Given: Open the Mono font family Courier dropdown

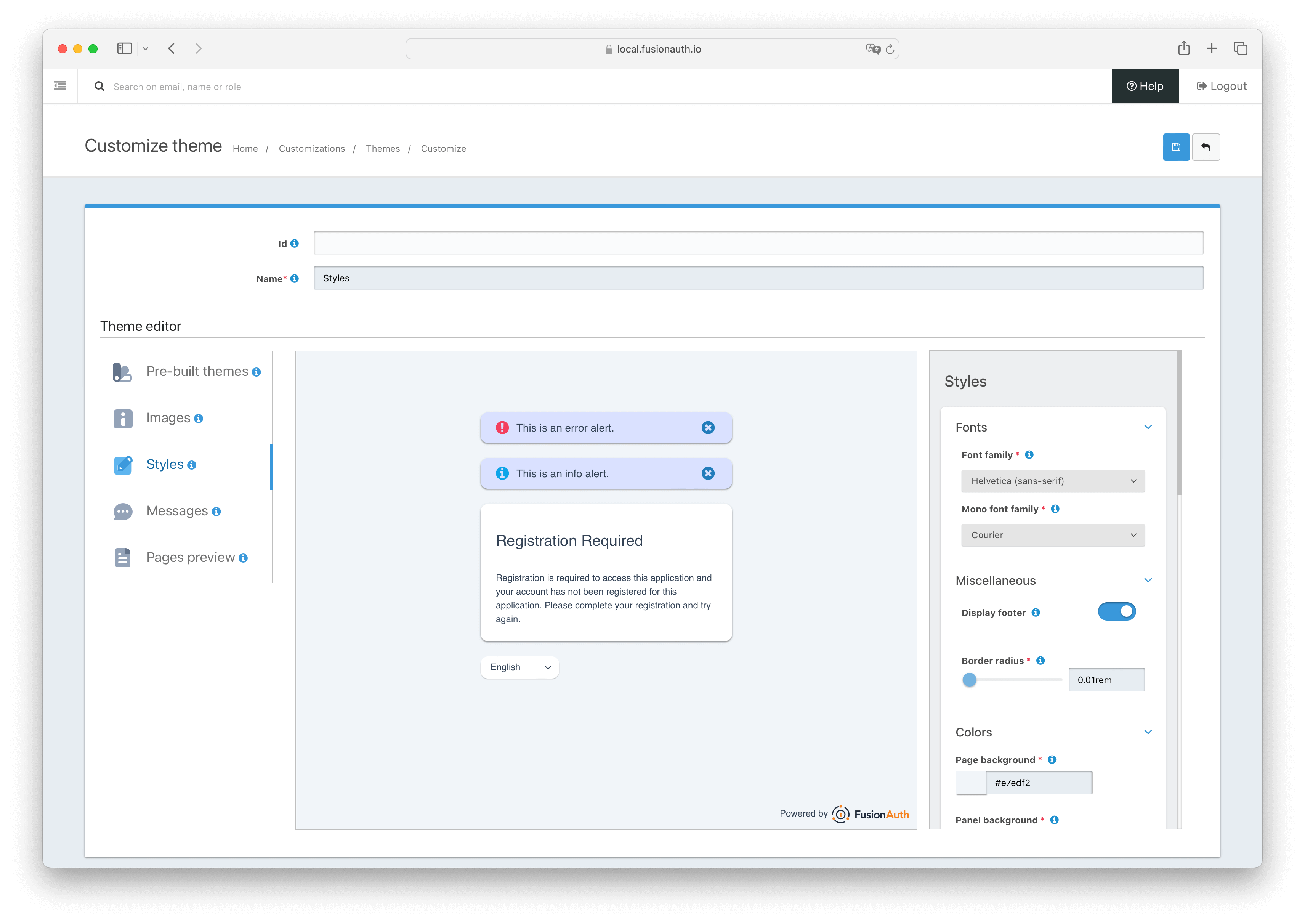Looking at the screenshot, I should (x=1052, y=535).
